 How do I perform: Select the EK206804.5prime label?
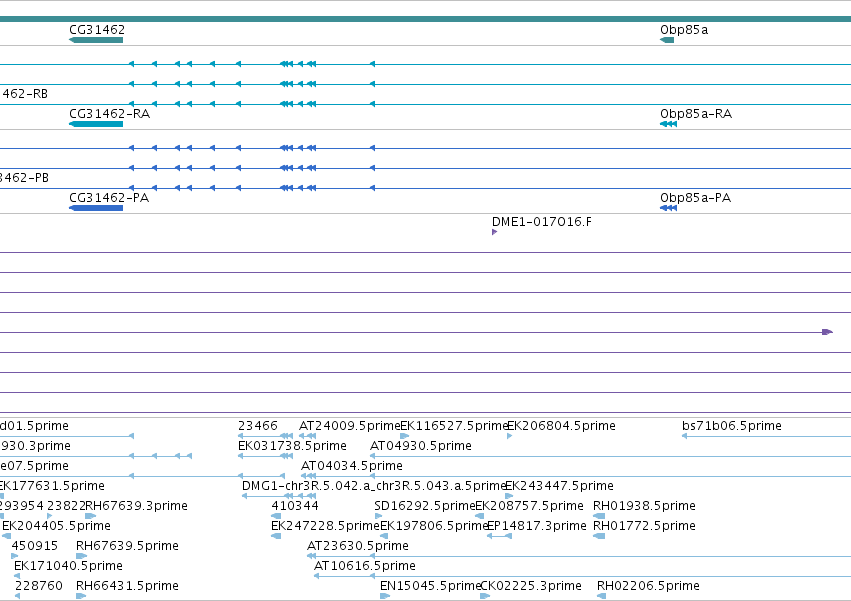561,426
